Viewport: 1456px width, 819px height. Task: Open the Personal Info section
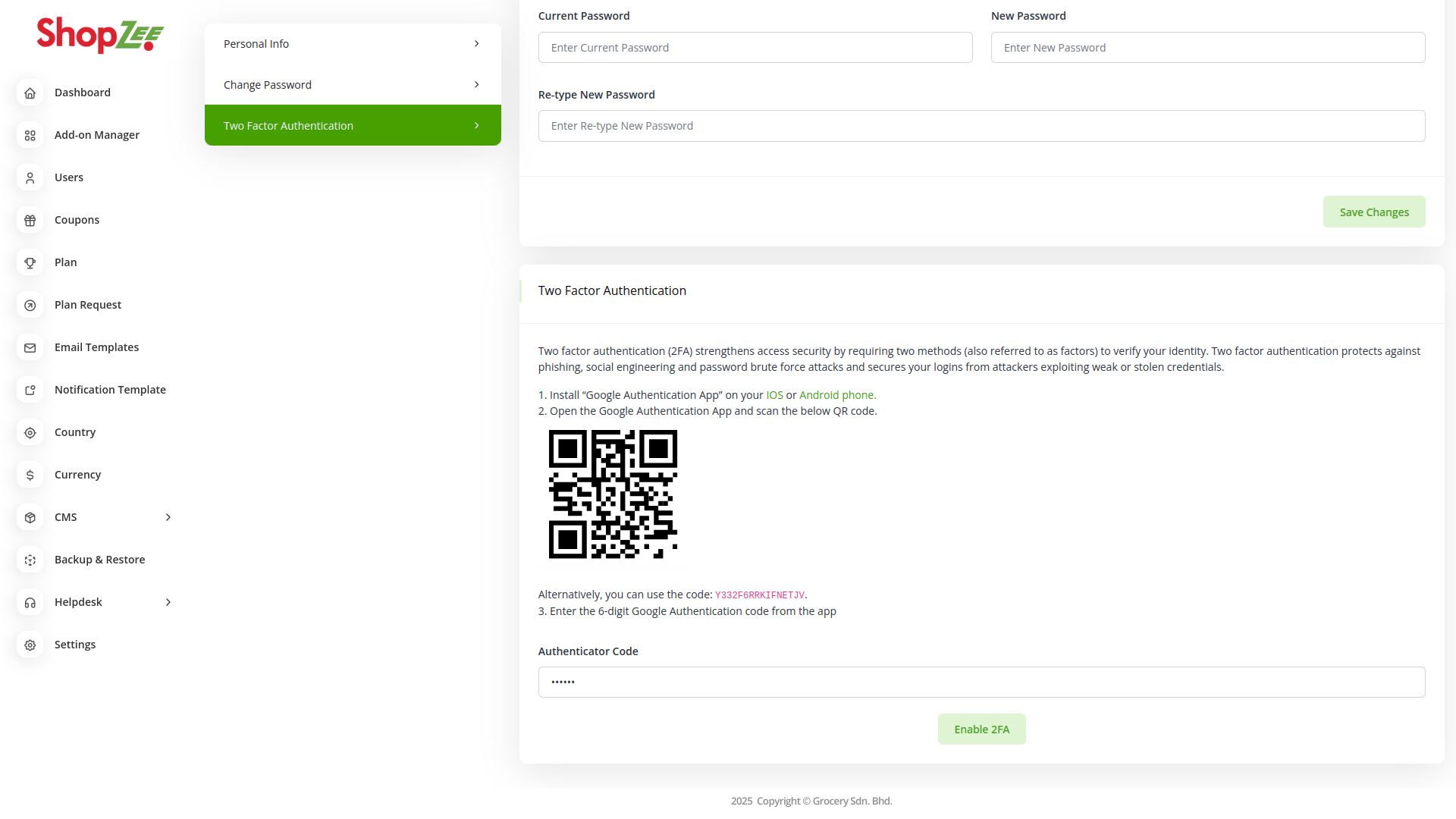click(353, 44)
